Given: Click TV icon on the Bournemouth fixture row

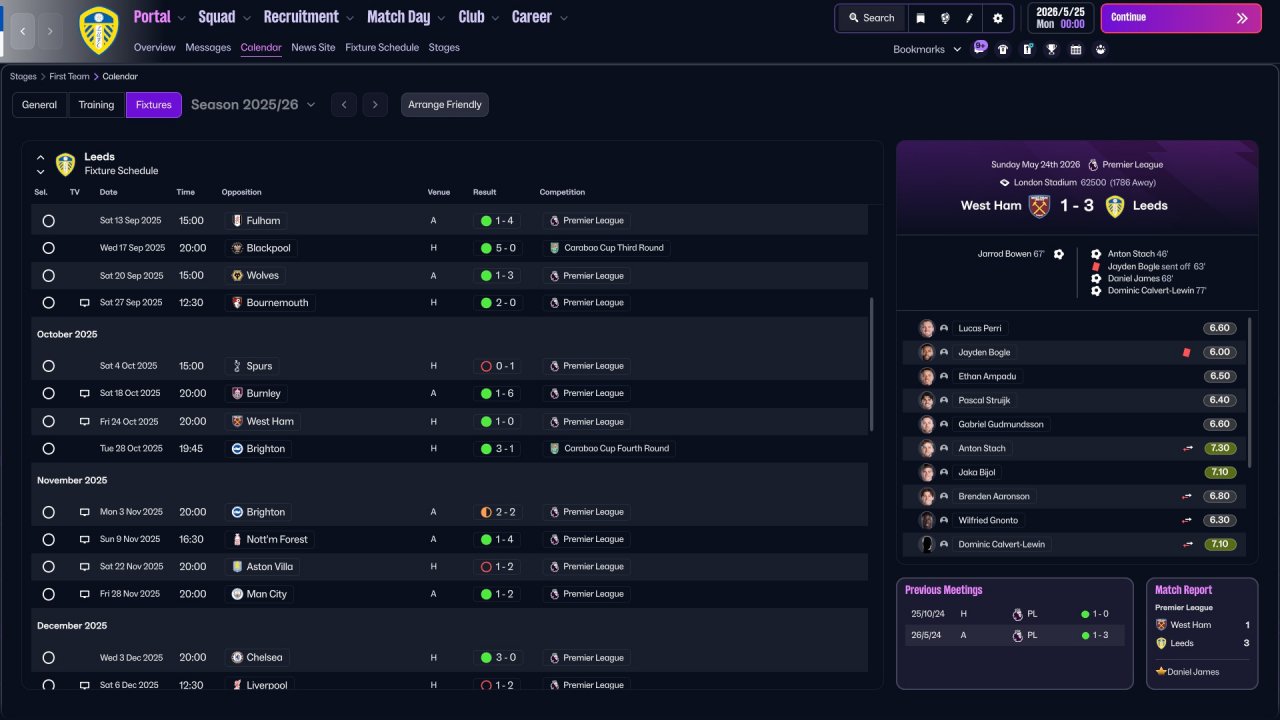Looking at the screenshot, I should tap(84, 303).
